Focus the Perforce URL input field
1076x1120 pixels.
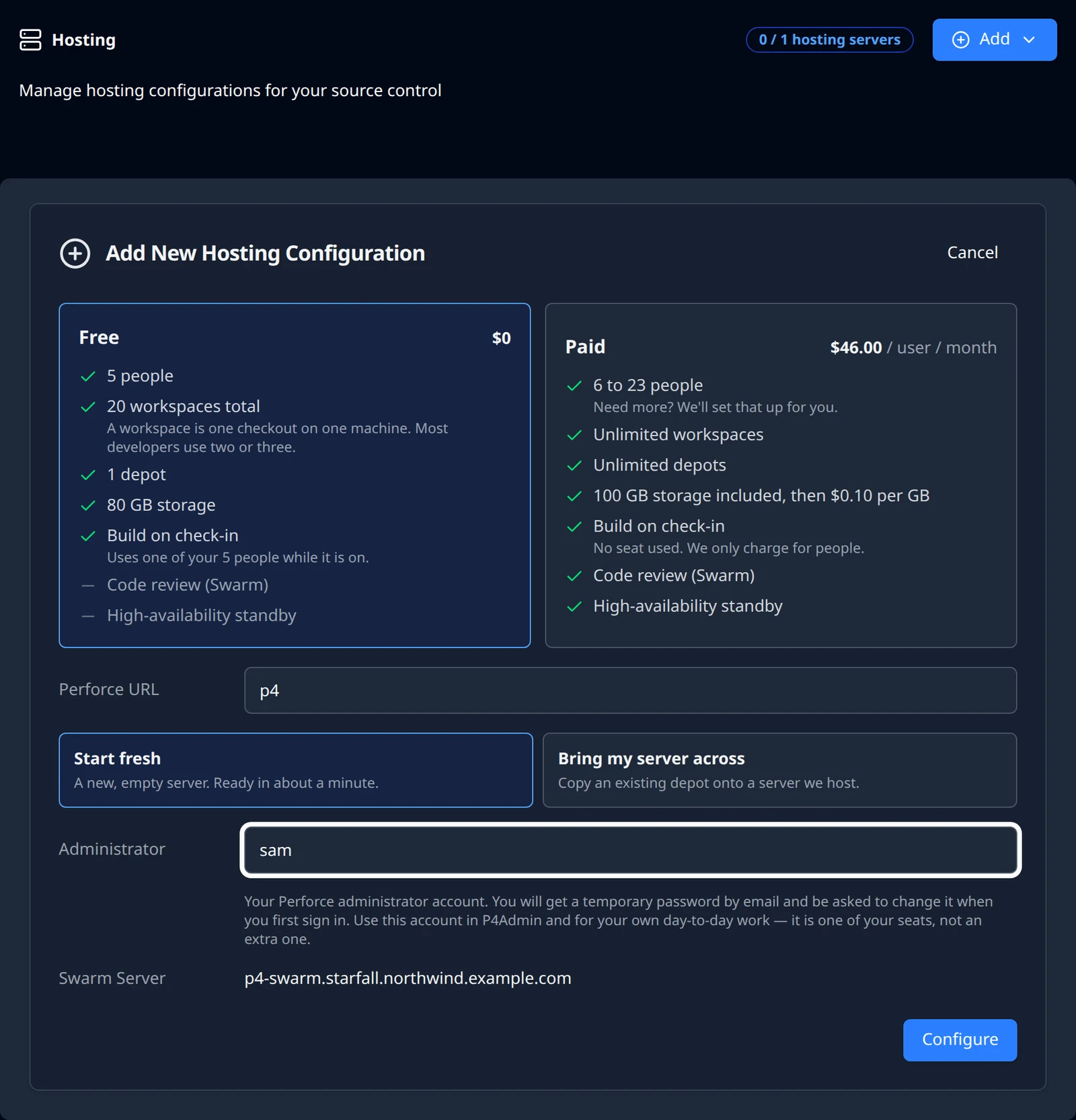coord(631,690)
